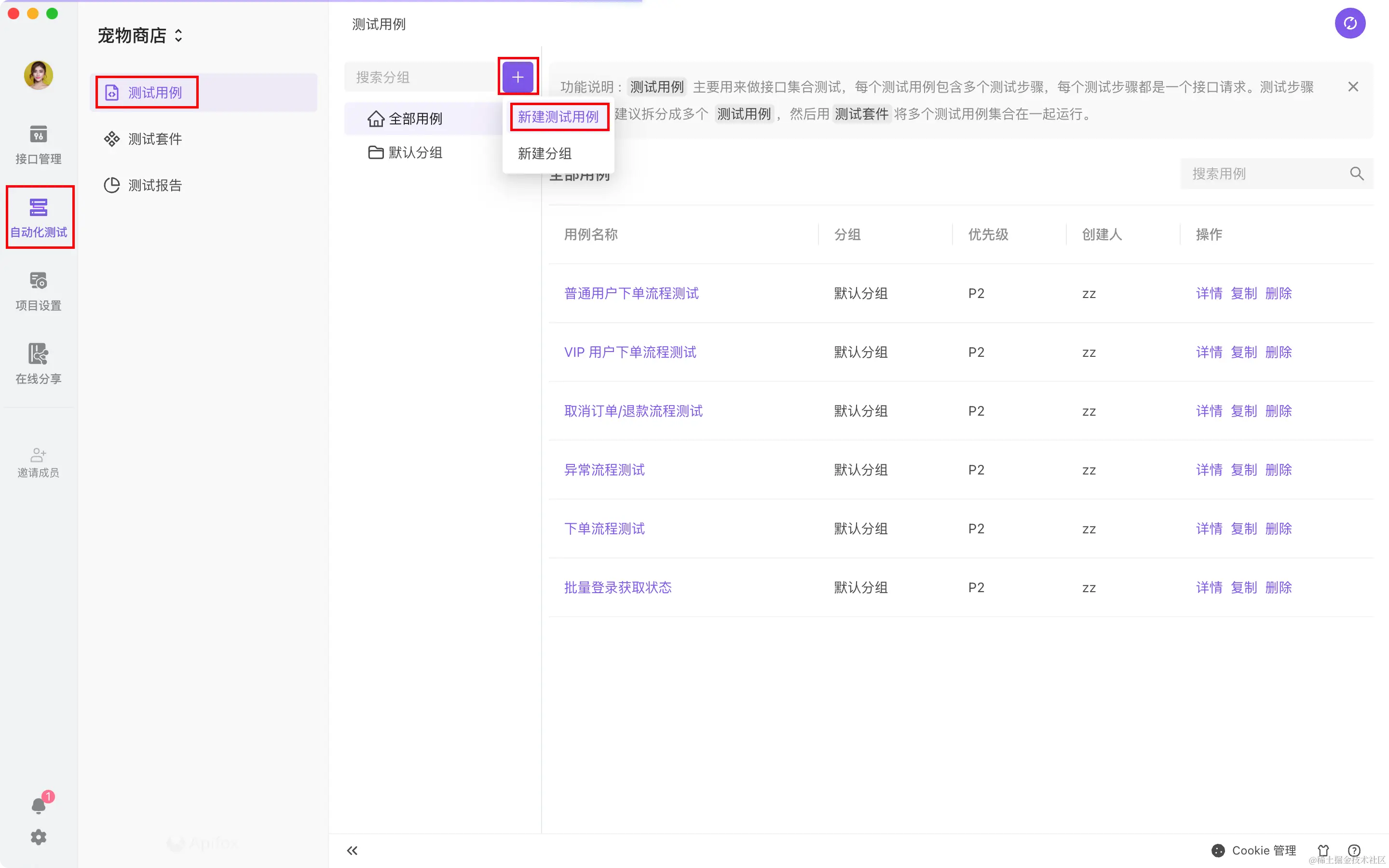Switch to the 测试套件 section
The height and width of the screenshot is (868, 1389).
[x=154, y=139]
